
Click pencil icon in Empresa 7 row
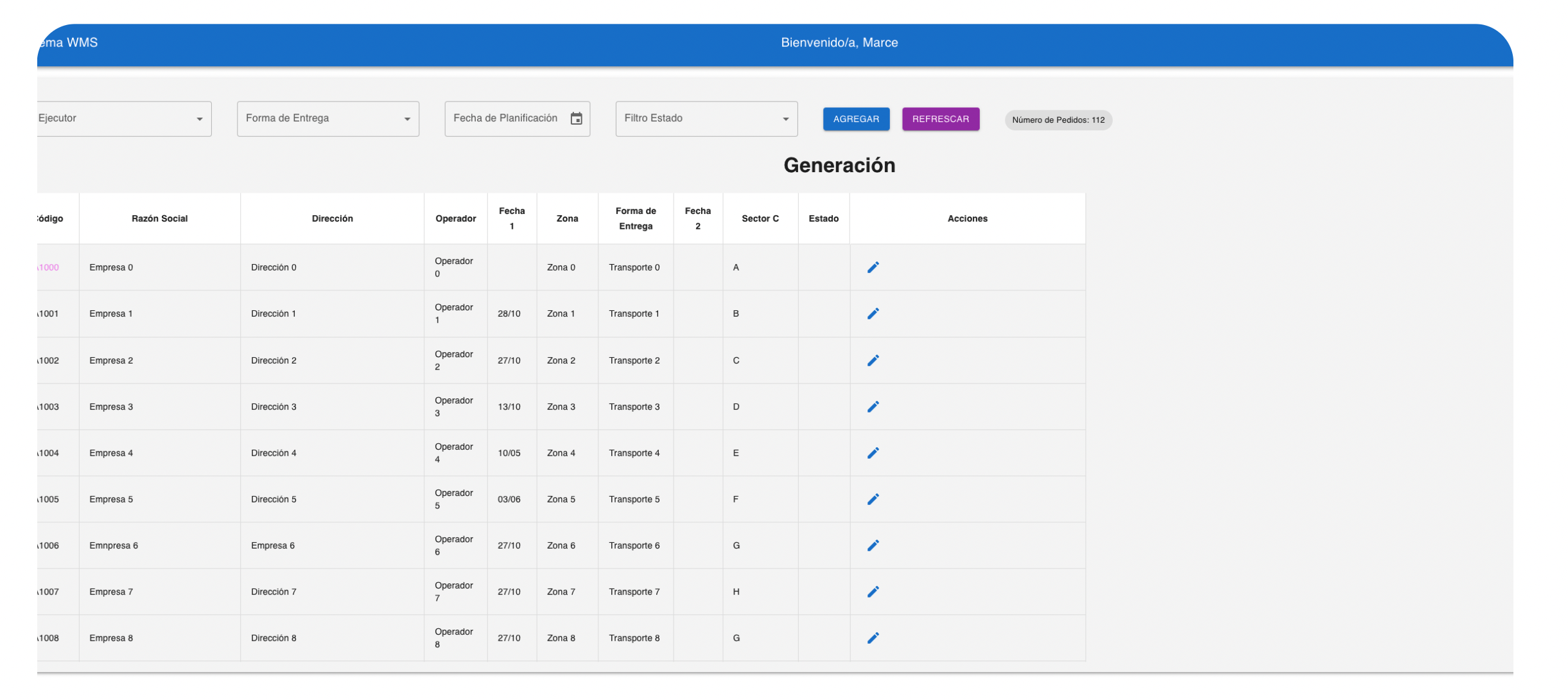pos(873,592)
